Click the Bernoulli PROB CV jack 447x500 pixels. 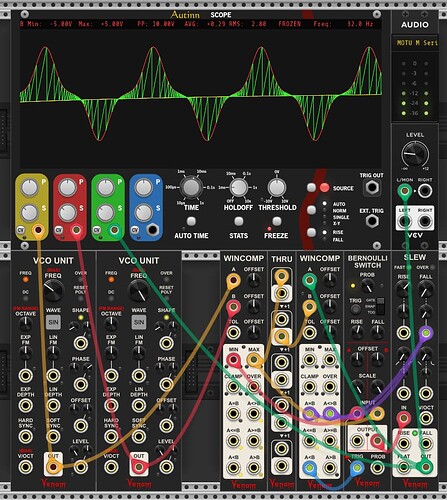pyautogui.click(x=377, y=468)
